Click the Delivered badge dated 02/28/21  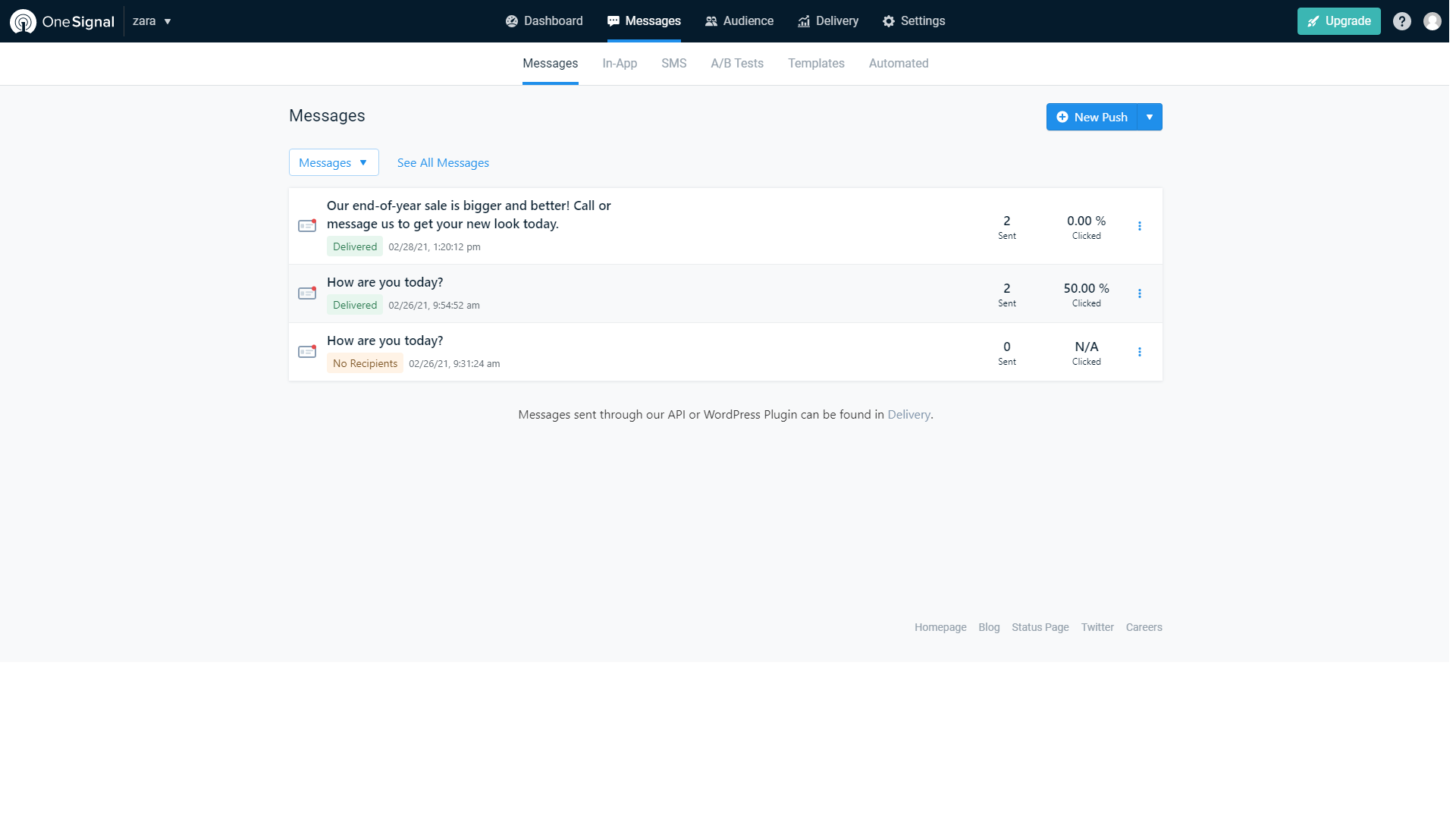(355, 246)
